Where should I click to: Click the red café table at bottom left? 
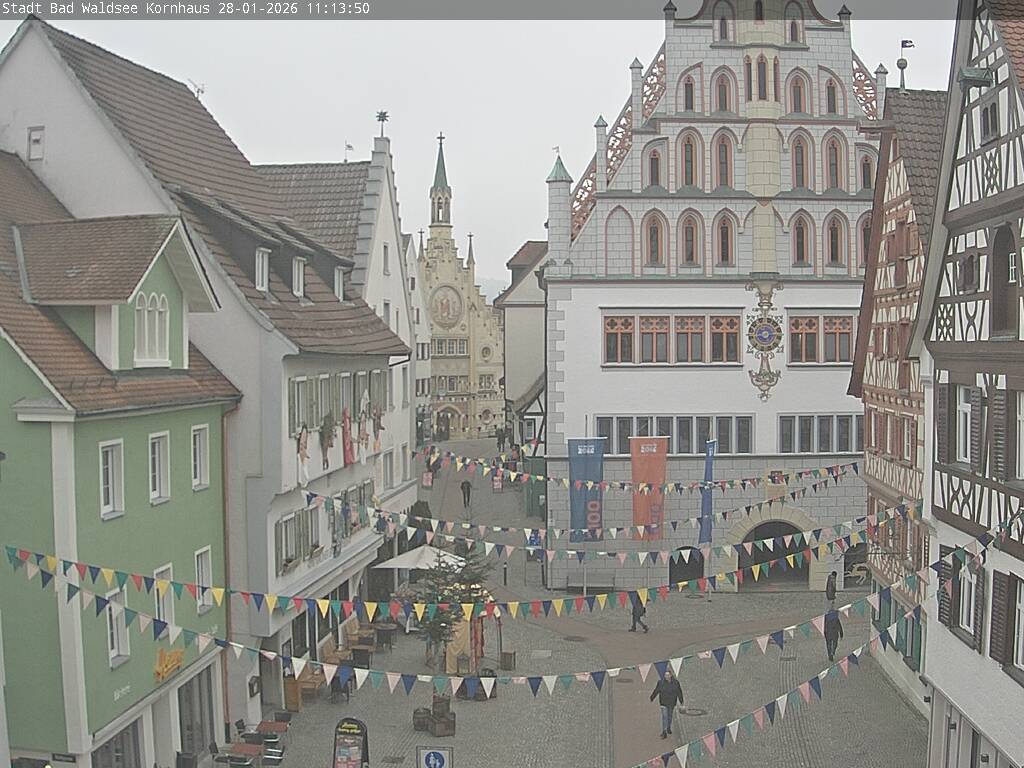point(271,727)
